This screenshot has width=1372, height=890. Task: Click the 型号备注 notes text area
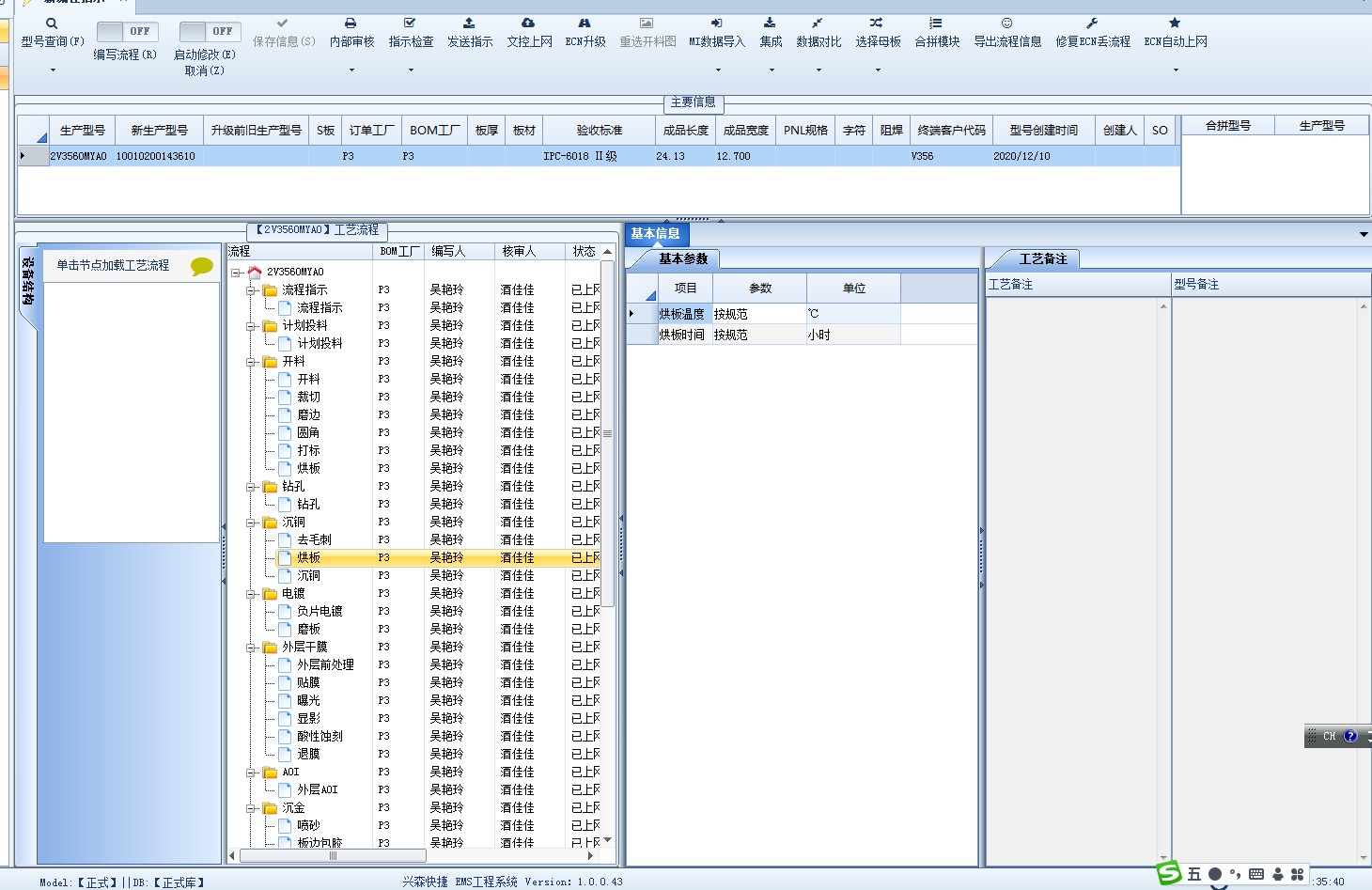pyautogui.click(x=1265, y=581)
